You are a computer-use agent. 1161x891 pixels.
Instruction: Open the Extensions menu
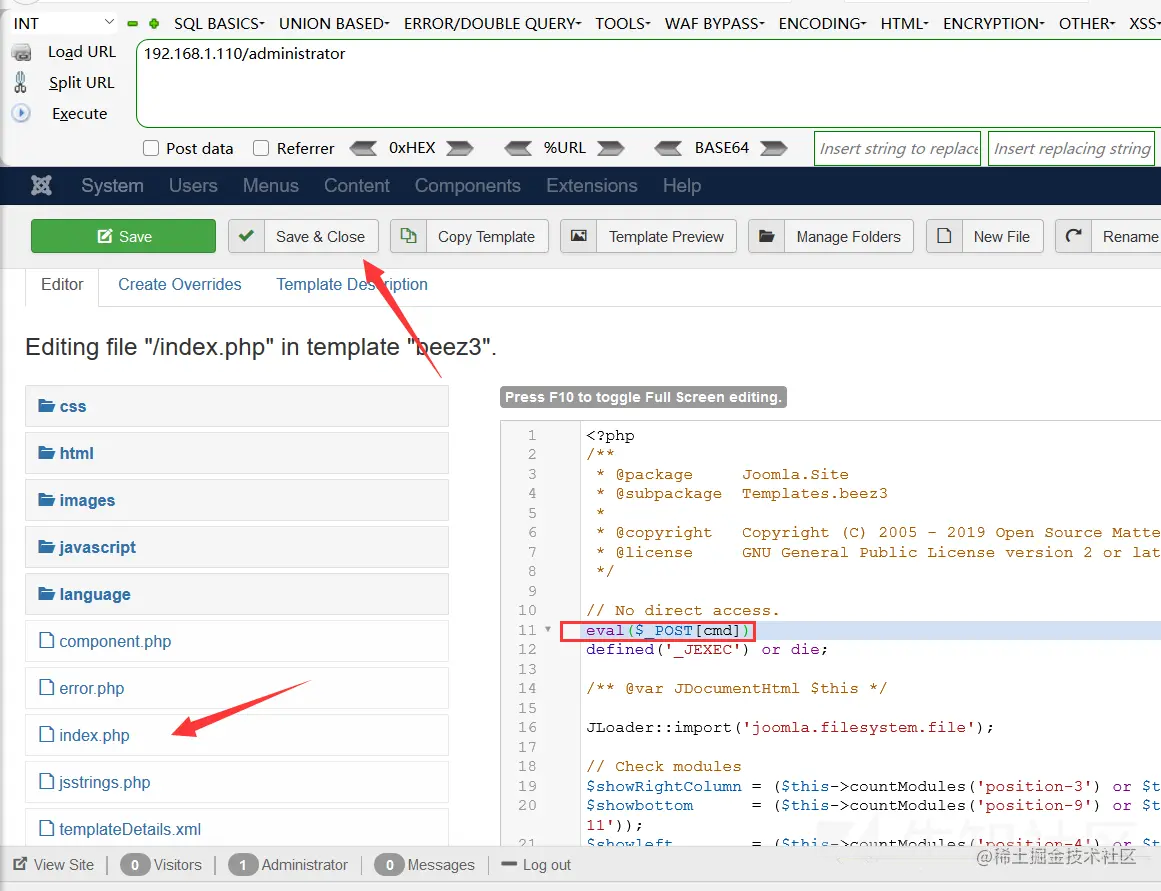point(592,185)
